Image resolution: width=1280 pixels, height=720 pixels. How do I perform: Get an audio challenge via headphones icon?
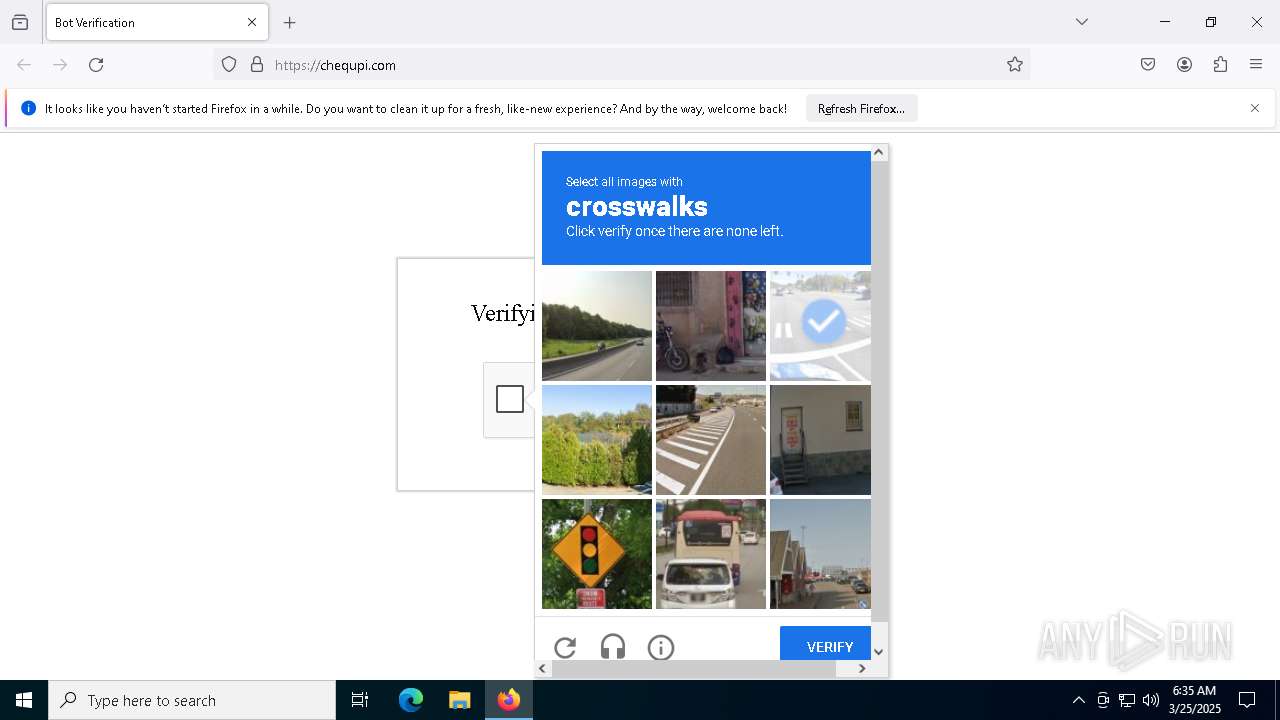click(613, 647)
